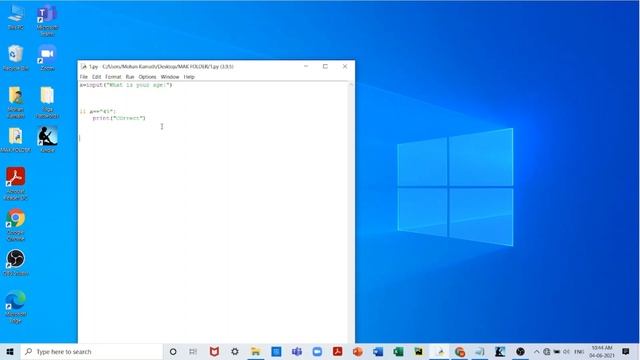The width and height of the screenshot is (640, 360).
Task: Open network status in system tray
Action: 547,351
